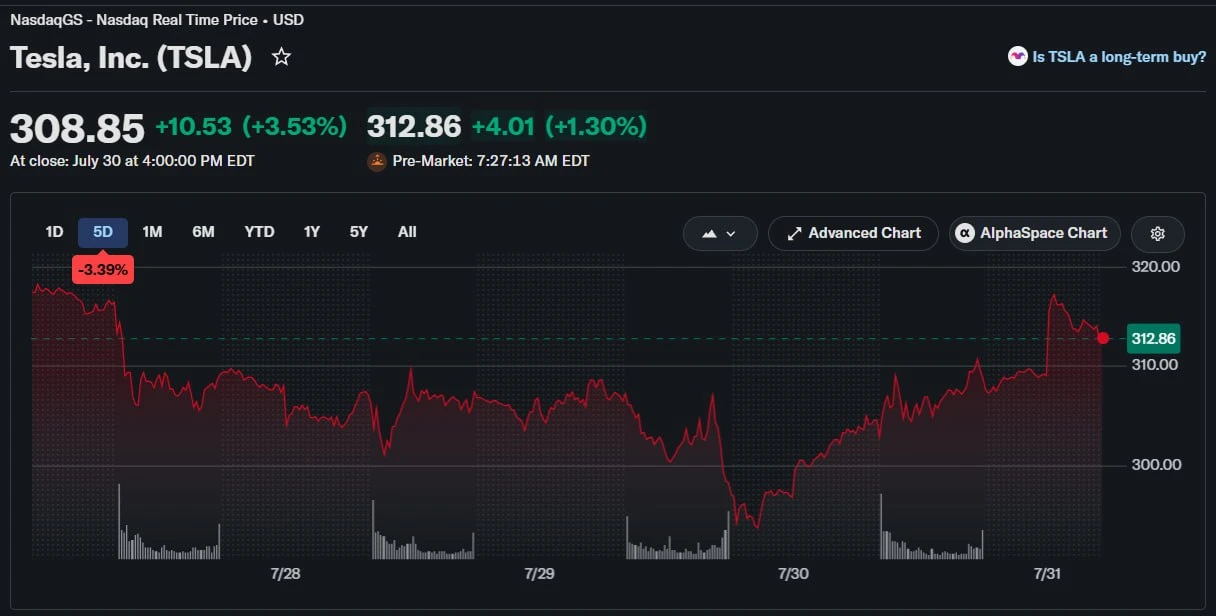This screenshot has height=616, width=1216.
Task: Expand the chart type dropdown chevron
Action: tap(731, 233)
